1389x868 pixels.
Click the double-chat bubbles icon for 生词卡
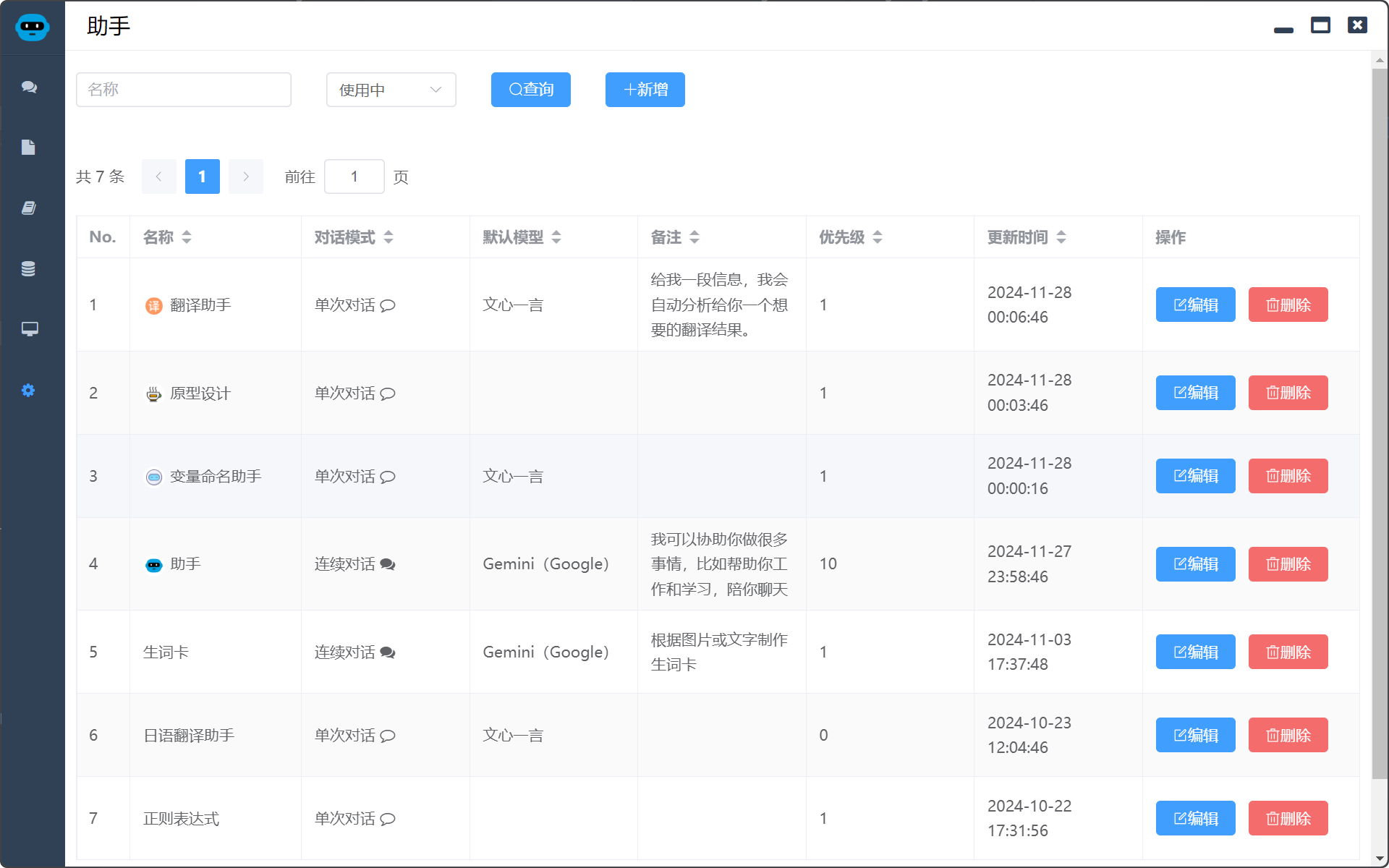coord(388,652)
